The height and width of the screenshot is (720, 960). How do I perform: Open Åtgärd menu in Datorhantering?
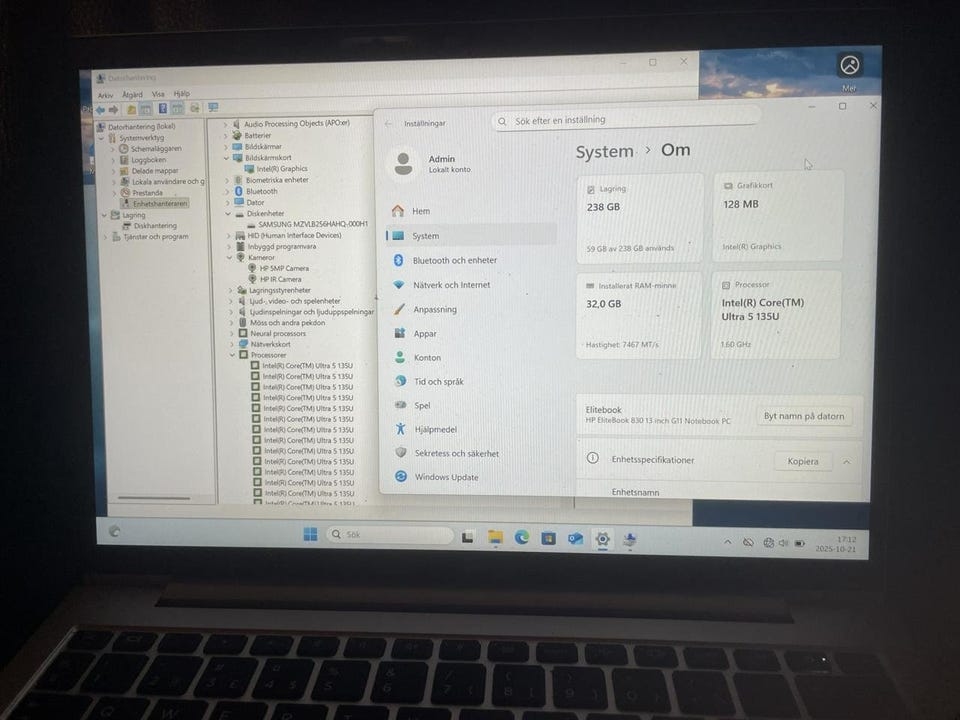coord(132,94)
